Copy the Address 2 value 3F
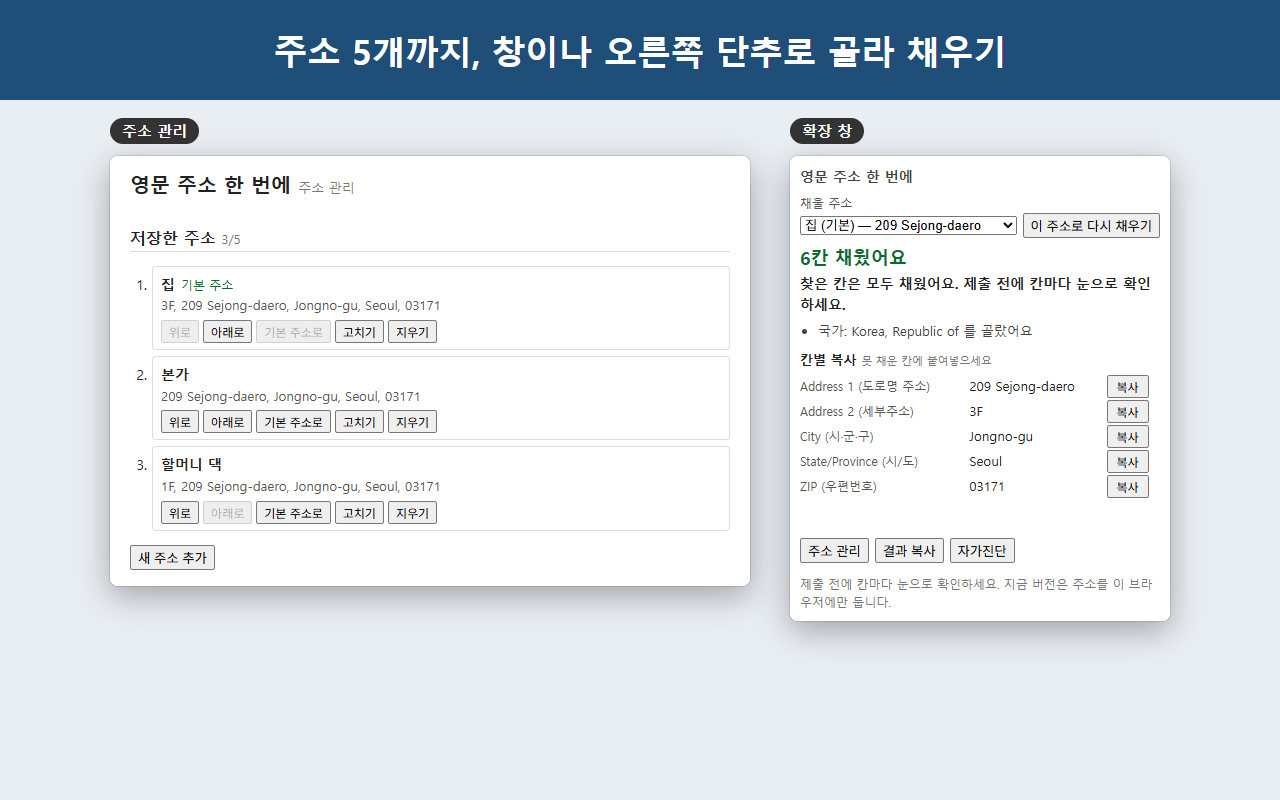Image resolution: width=1280 pixels, height=800 pixels. click(x=1127, y=412)
